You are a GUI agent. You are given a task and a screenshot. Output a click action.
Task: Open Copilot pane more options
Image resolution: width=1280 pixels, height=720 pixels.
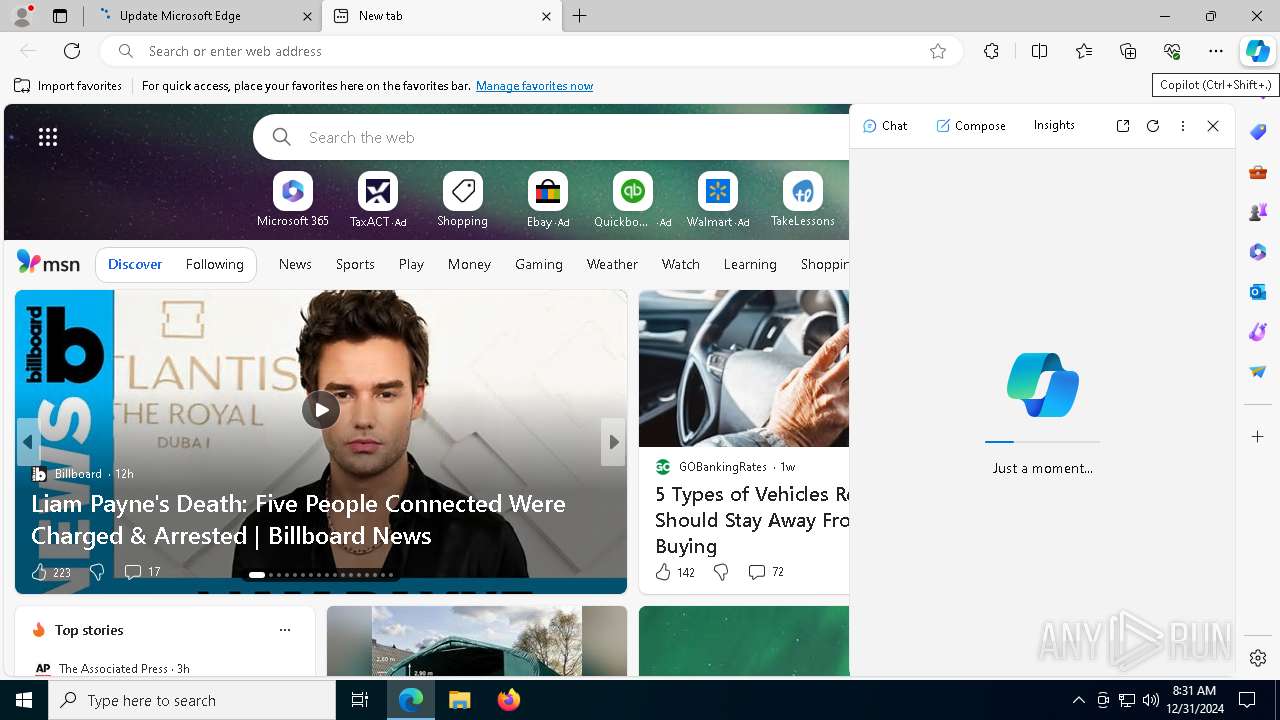tap(1183, 126)
